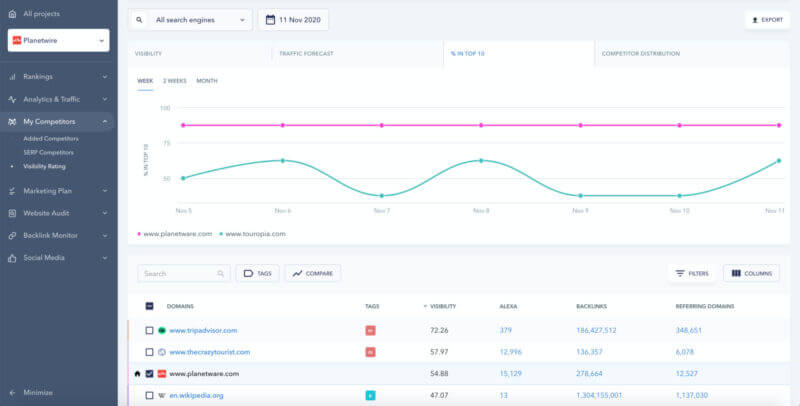
Task: Tick the en.wikipedia.org row checkbox
Action: pos(149,395)
